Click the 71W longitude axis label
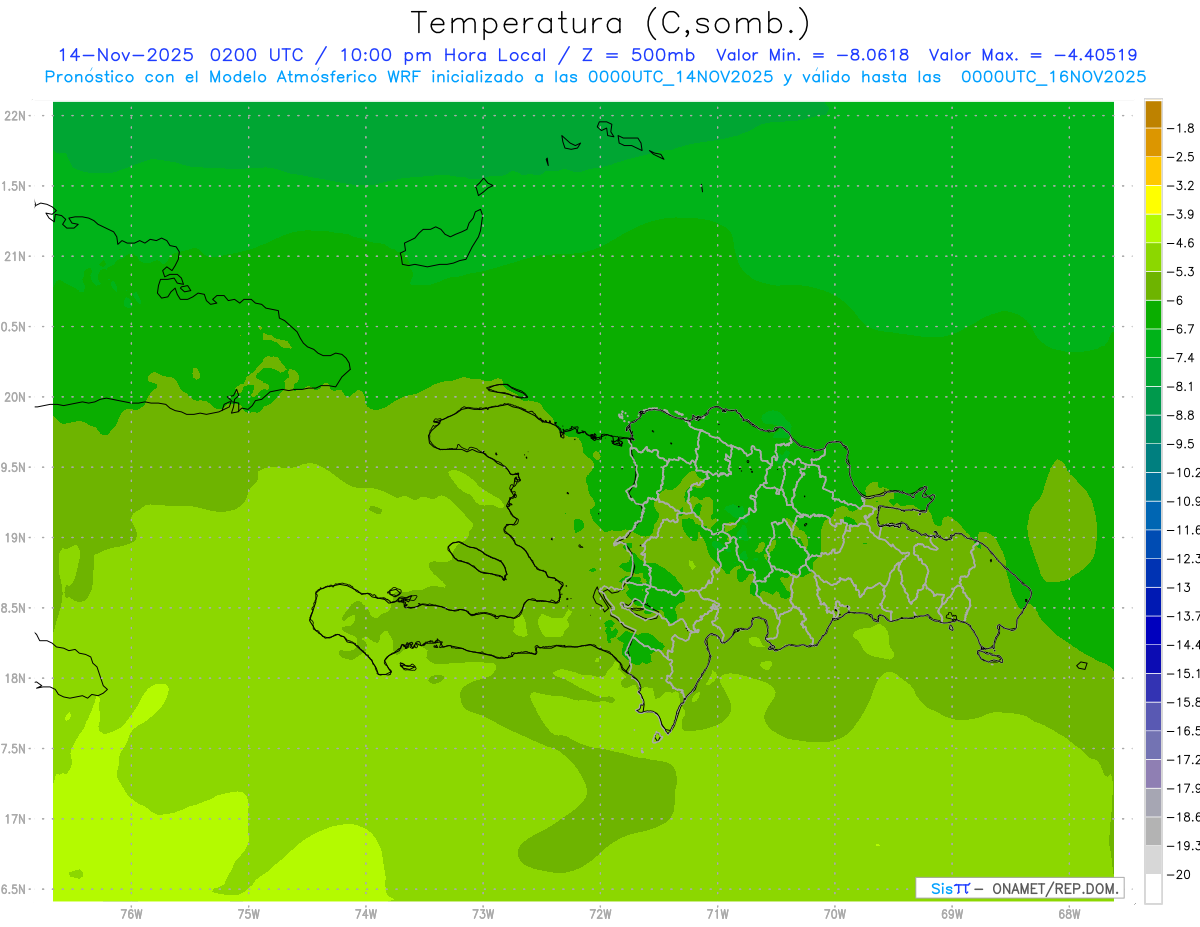 click(717, 913)
